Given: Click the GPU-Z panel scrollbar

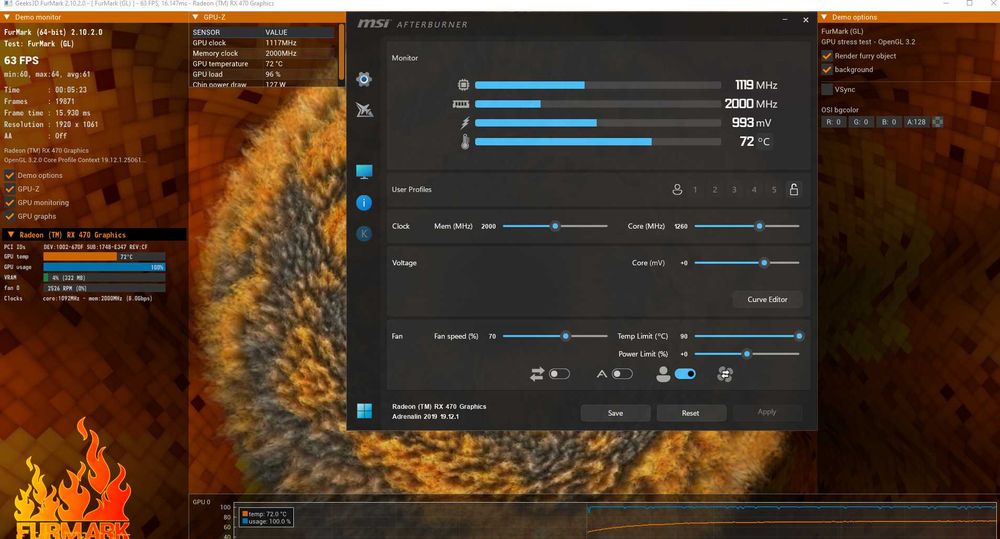Looking at the screenshot, I should coord(342,54).
